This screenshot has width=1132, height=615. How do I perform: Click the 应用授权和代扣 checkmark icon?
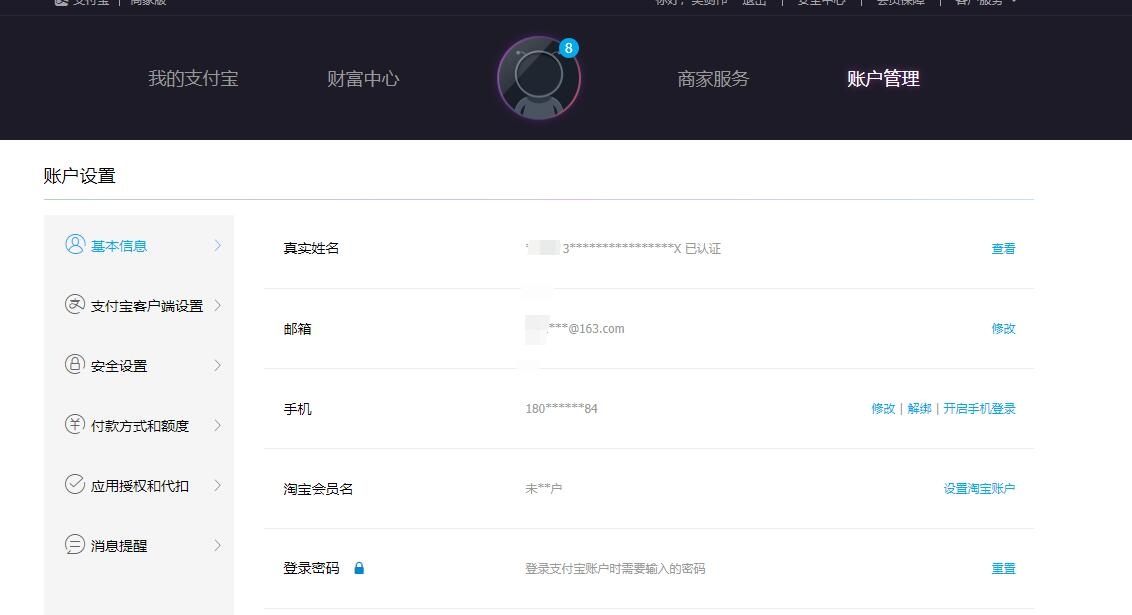(75, 484)
